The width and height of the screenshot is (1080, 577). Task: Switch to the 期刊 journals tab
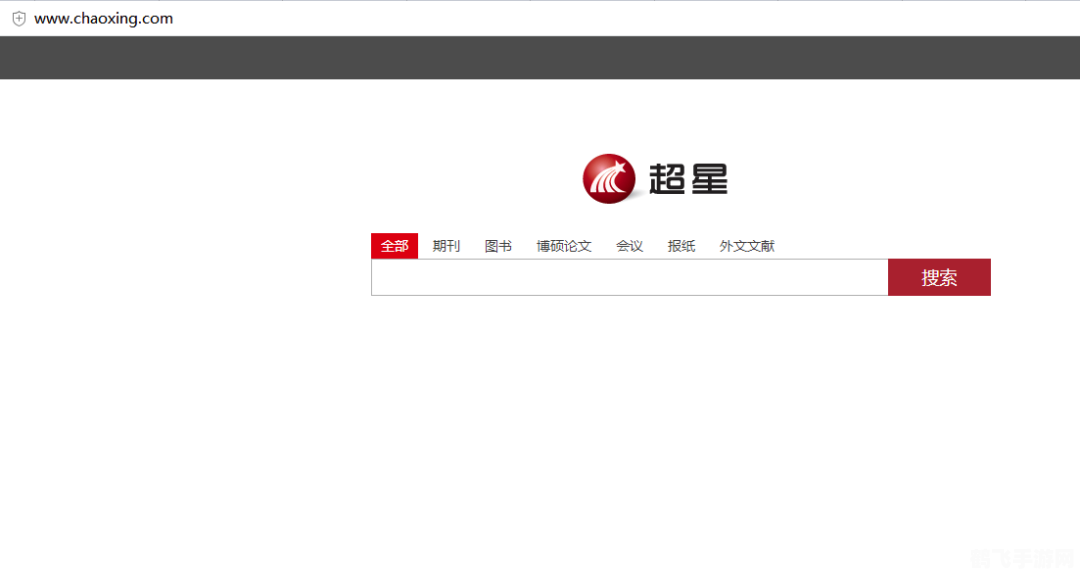[446, 245]
